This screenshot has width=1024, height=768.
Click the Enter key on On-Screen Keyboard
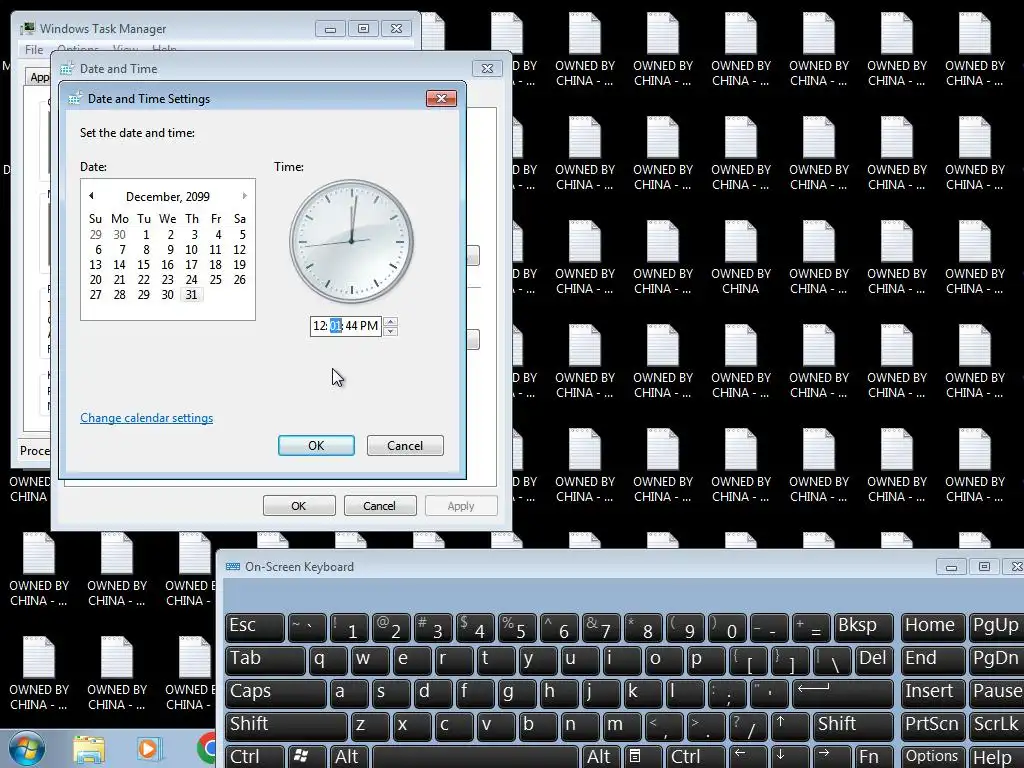pyautogui.click(x=842, y=692)
